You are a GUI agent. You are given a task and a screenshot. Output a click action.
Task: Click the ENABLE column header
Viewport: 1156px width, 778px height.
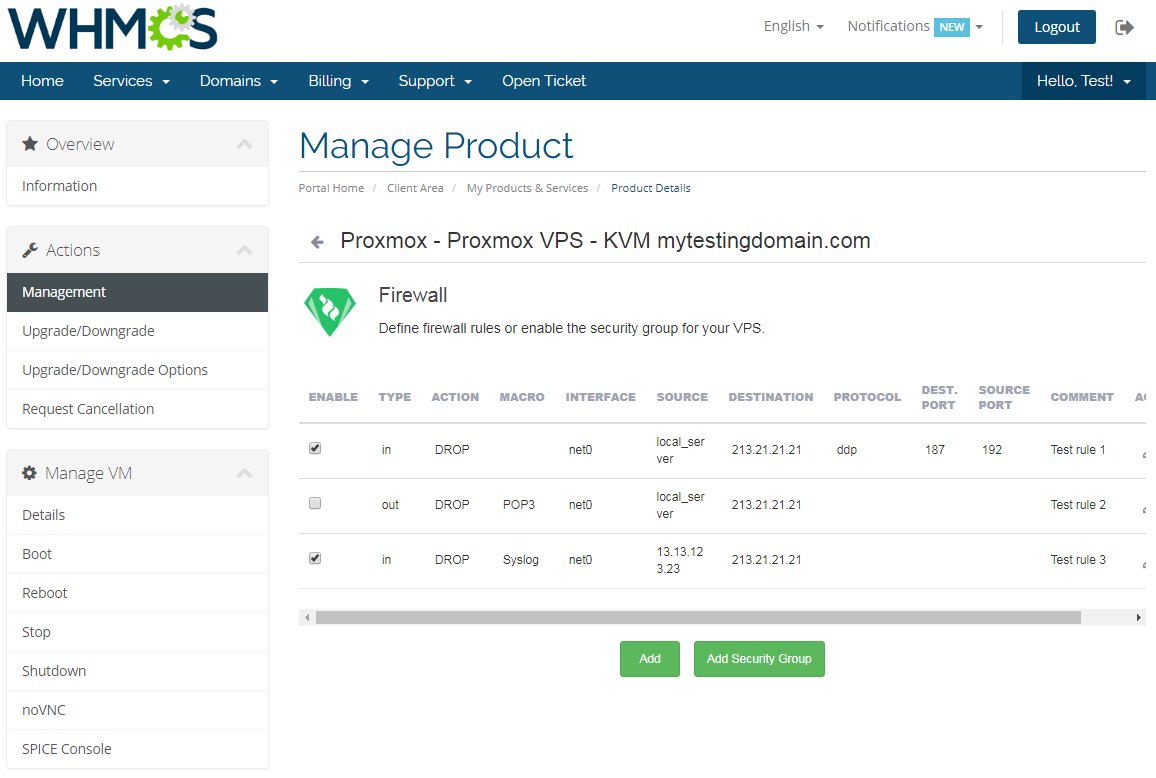tap(333, 397)
